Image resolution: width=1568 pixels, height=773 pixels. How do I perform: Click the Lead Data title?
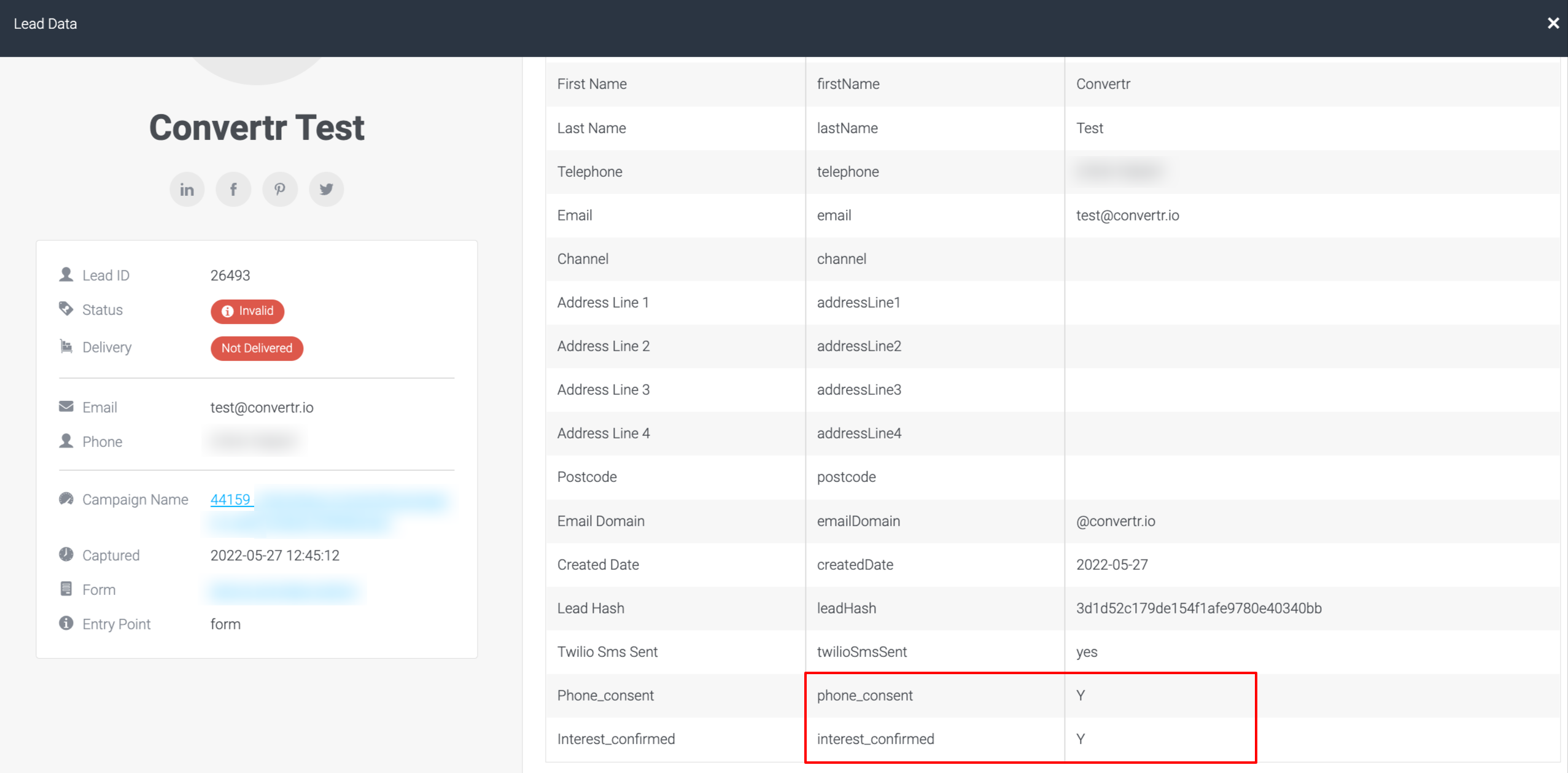(x=45, y=24)
